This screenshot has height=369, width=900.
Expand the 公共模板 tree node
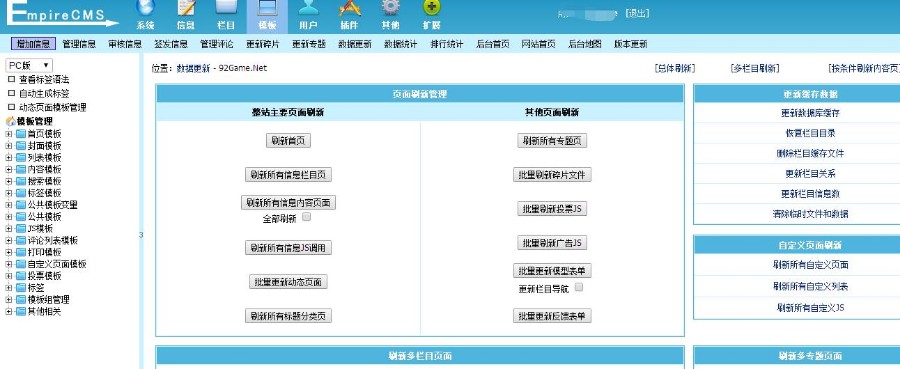pos(9,216)
